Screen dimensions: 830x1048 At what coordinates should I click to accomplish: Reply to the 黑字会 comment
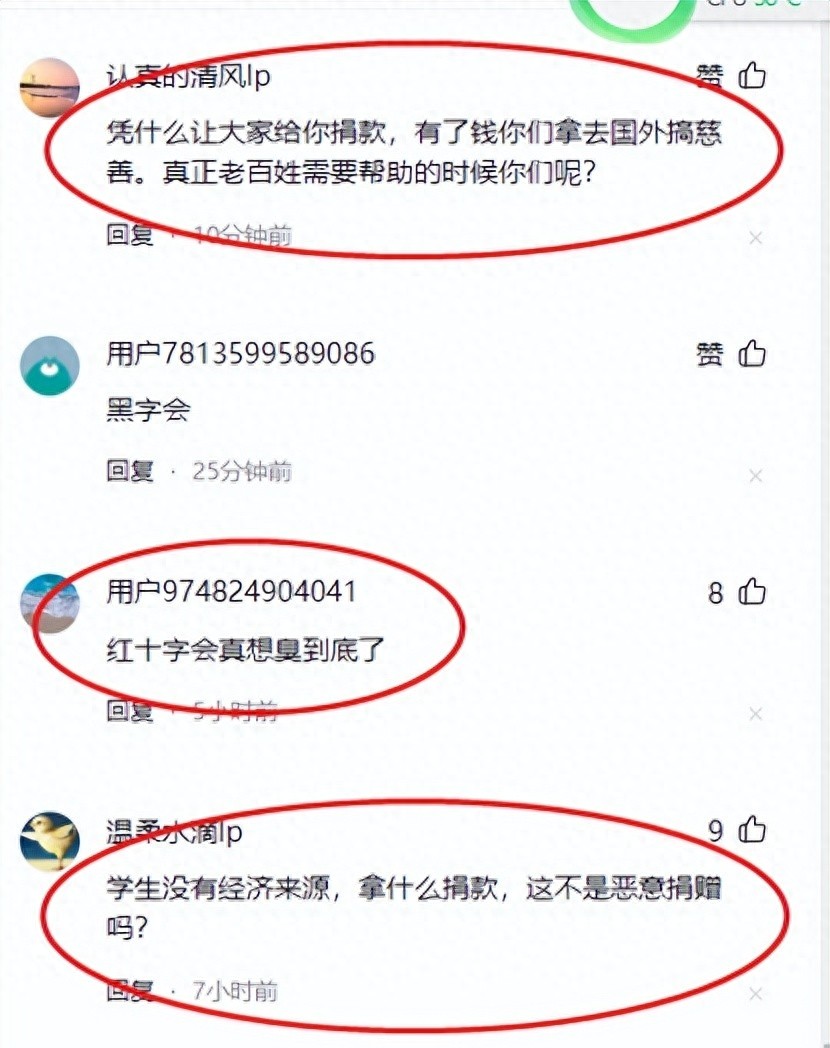(x=130, y=471)
